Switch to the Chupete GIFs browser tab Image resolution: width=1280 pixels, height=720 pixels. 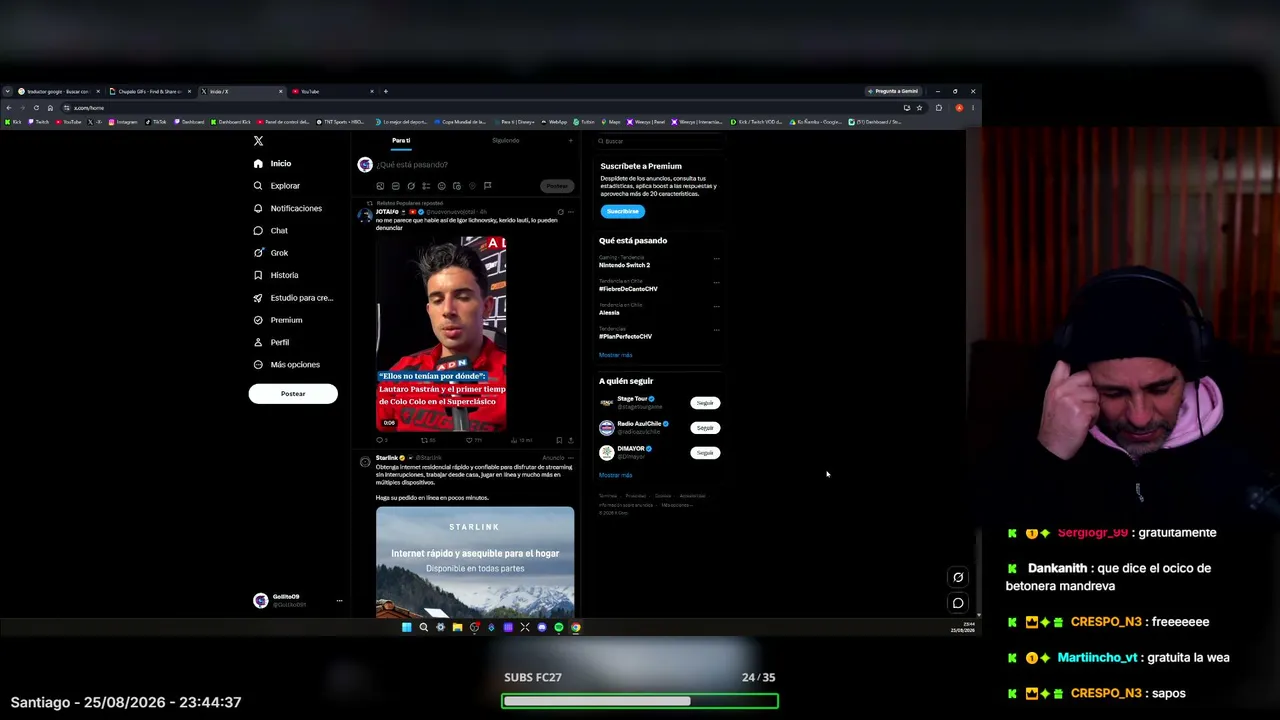tap(149, 92)
